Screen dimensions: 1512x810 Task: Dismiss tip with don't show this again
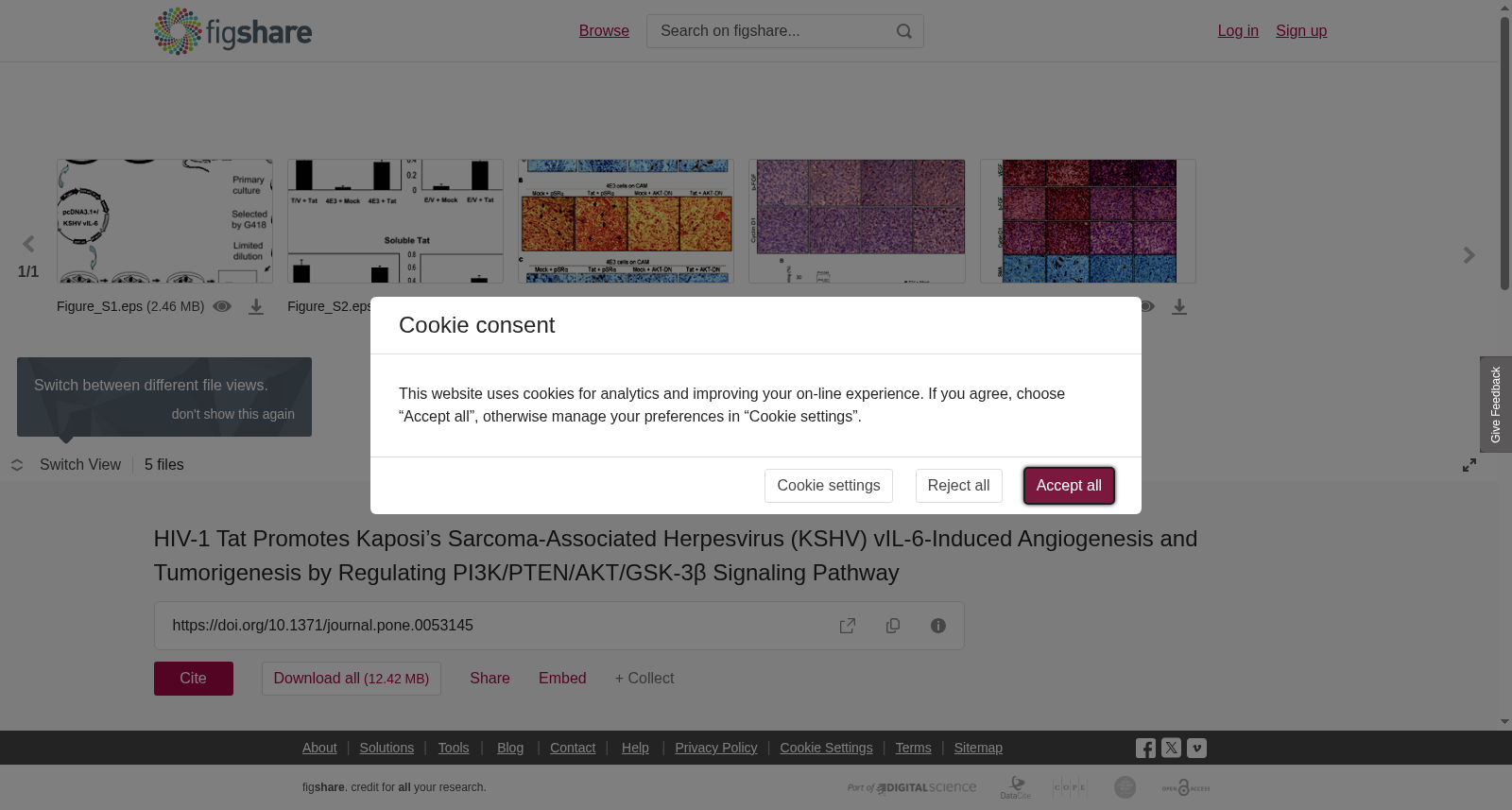[x=233, y=414]
